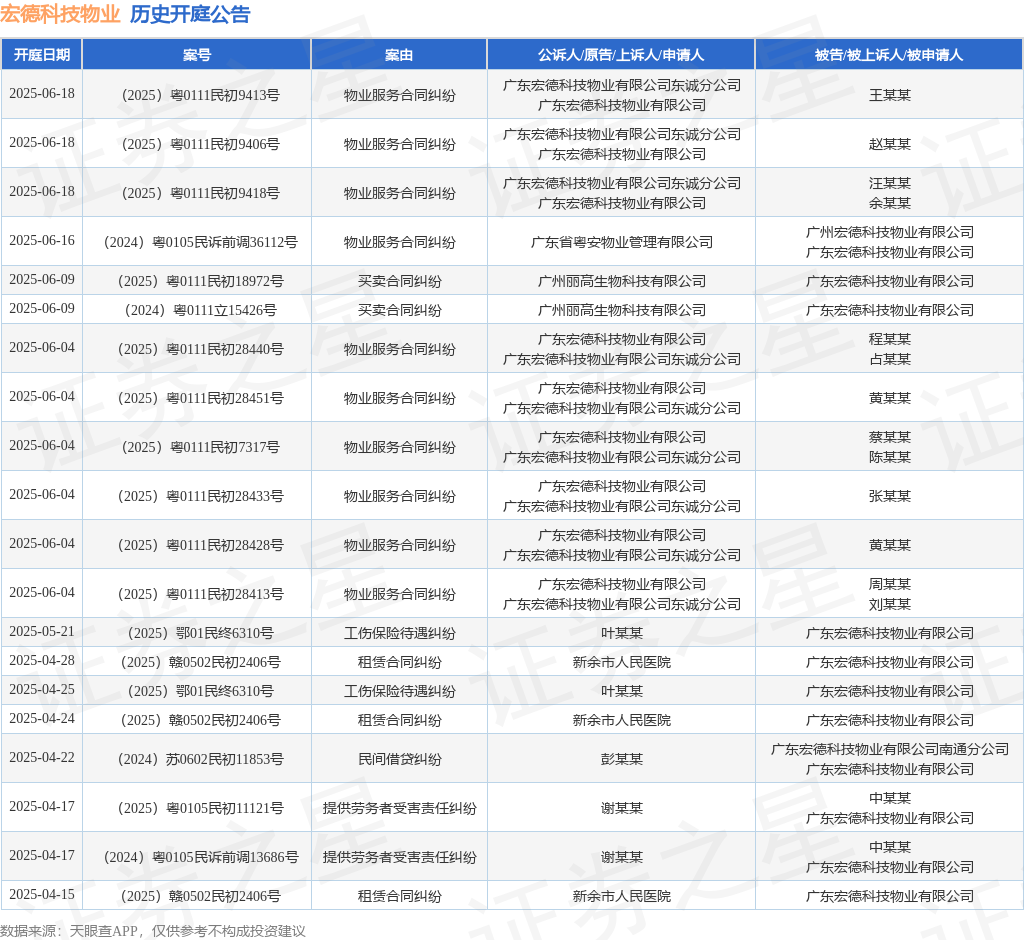Click defendant 王某某
This screenshot has width=1024, height=940.
(889, 95)
